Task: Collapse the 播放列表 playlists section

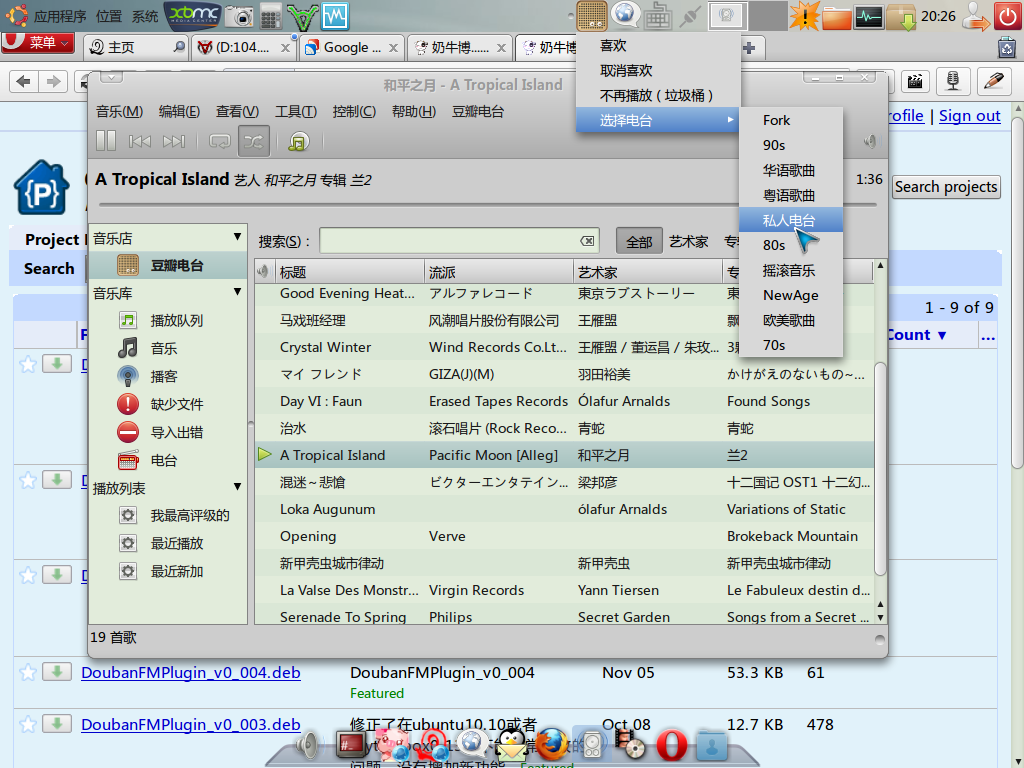Action: [237, 487]
